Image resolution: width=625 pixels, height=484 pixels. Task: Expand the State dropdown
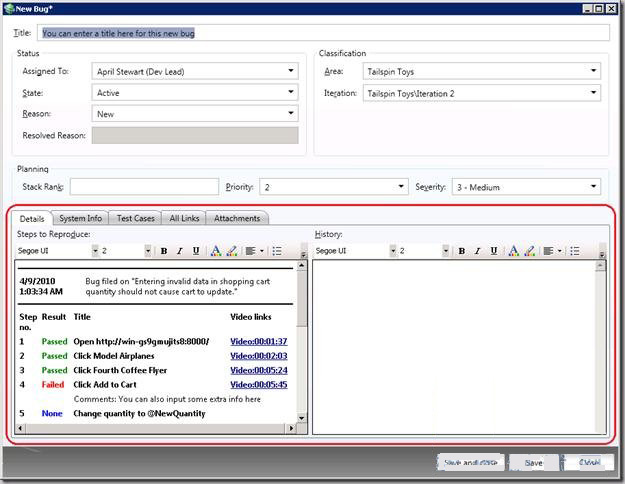(291, 93)
